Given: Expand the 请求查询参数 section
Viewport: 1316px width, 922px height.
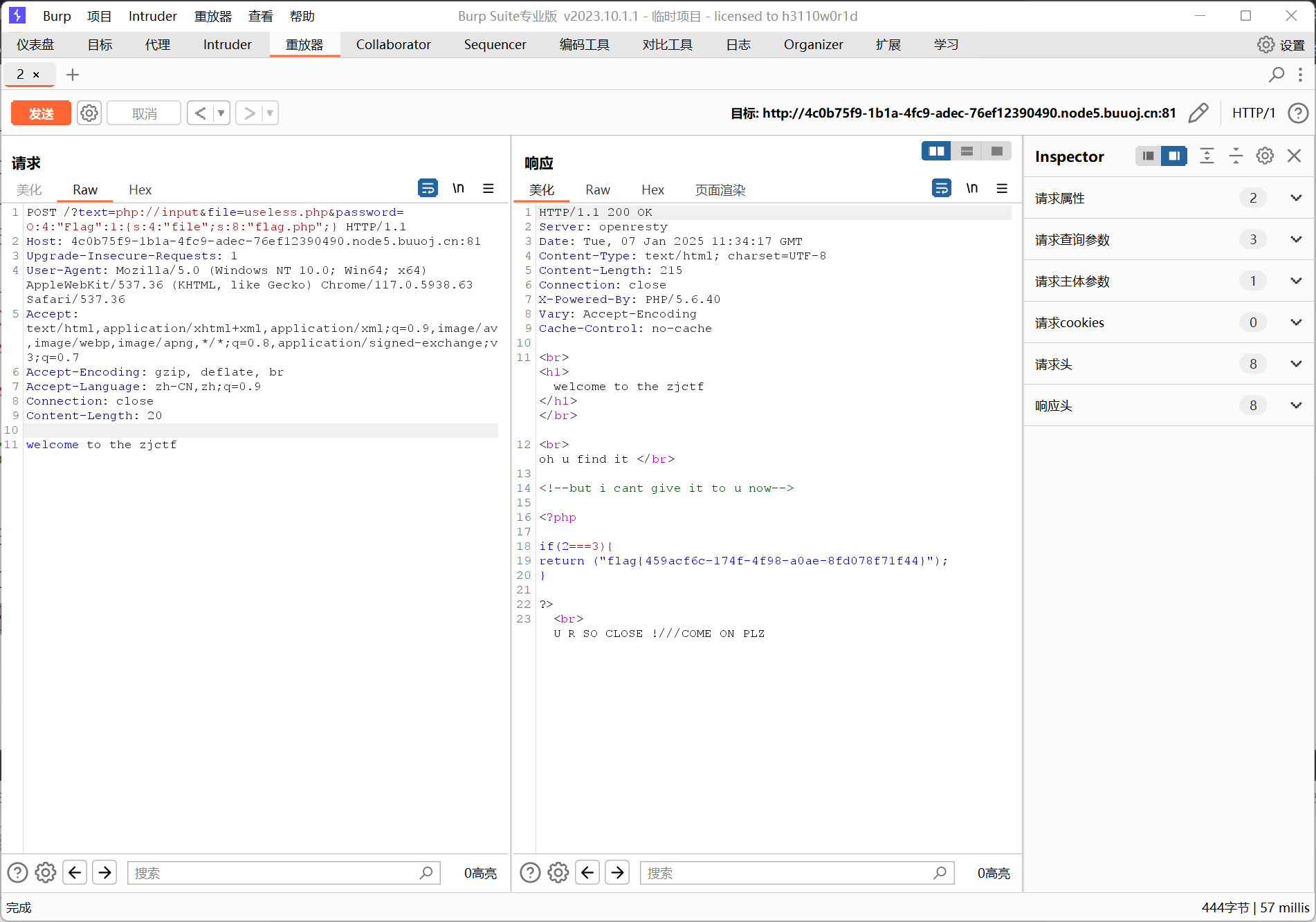Looking at the screenshot, I should click(x=1296, y=239).
